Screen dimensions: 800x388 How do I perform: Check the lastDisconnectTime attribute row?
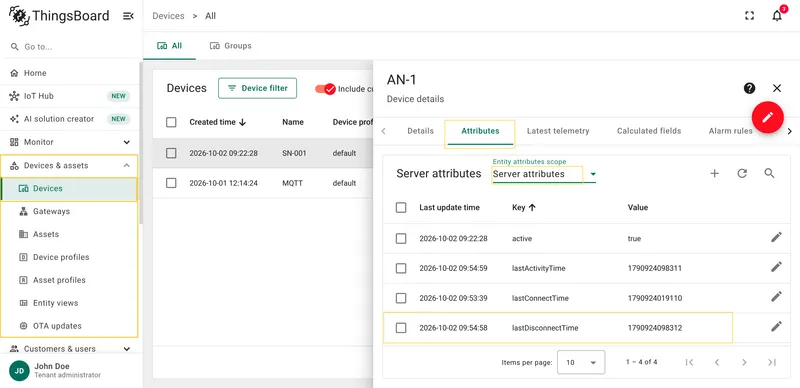tap(401, 328)
